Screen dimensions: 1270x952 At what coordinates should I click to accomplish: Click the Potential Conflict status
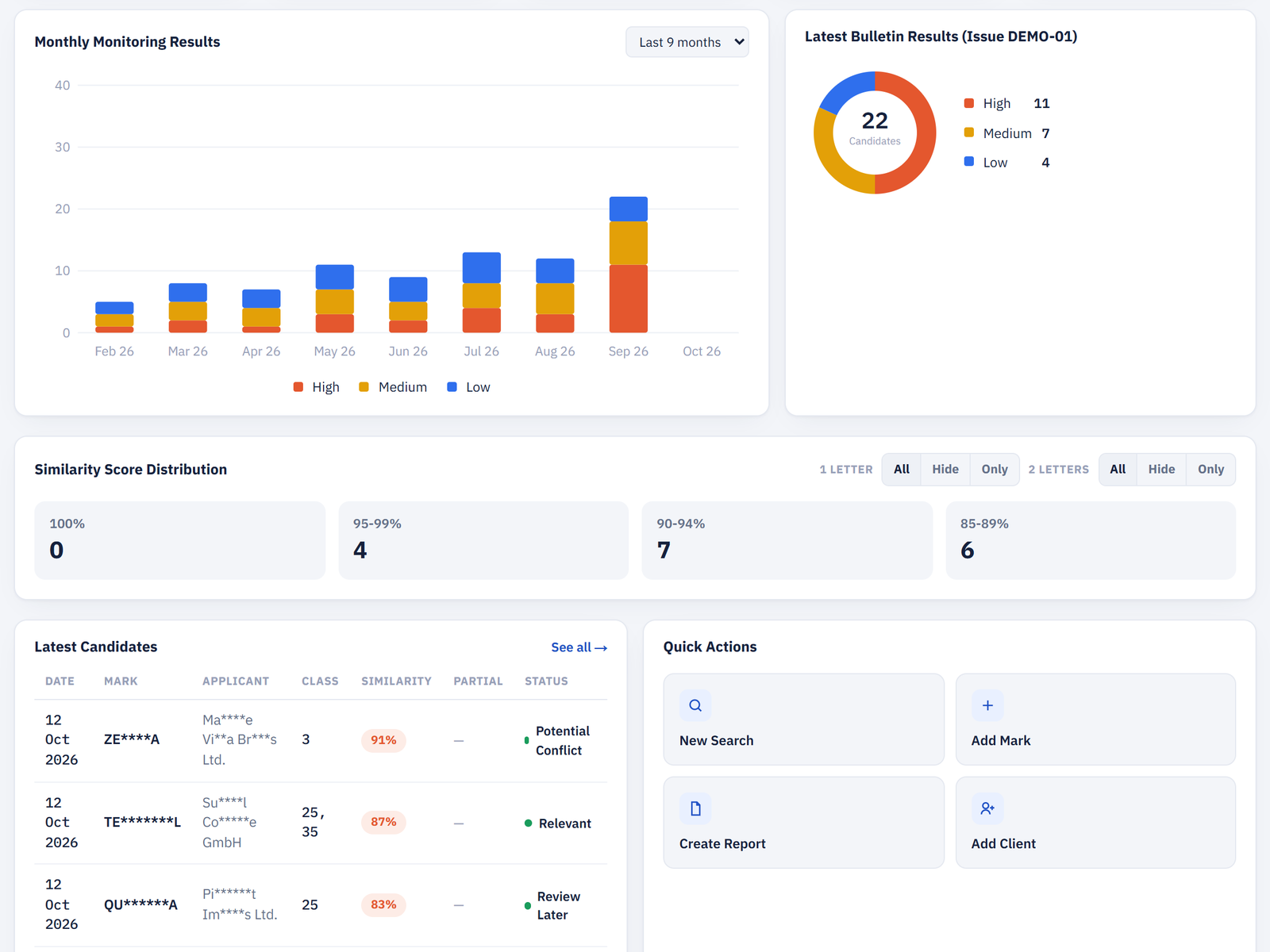point(557,740)
